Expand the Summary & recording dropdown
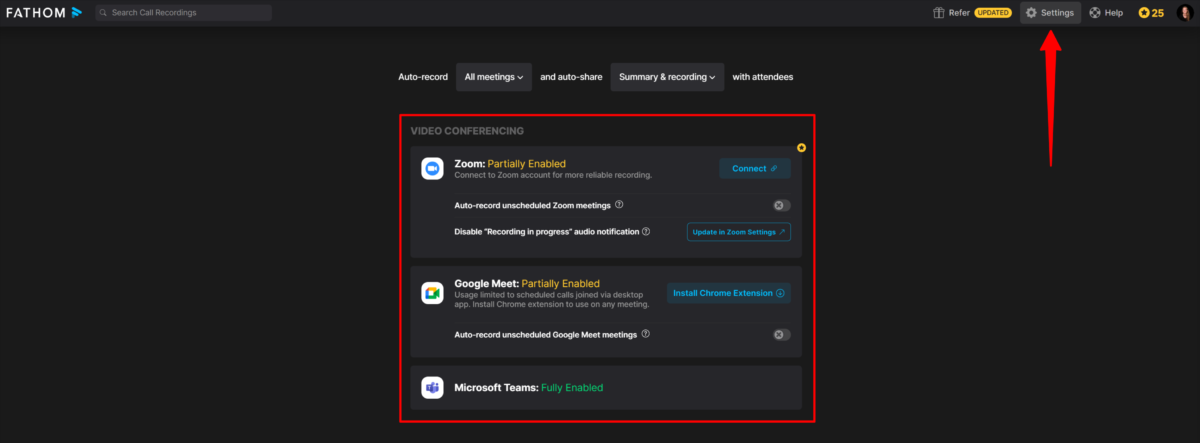Viewport: 1200px width, 443px height. coord(668,77)
